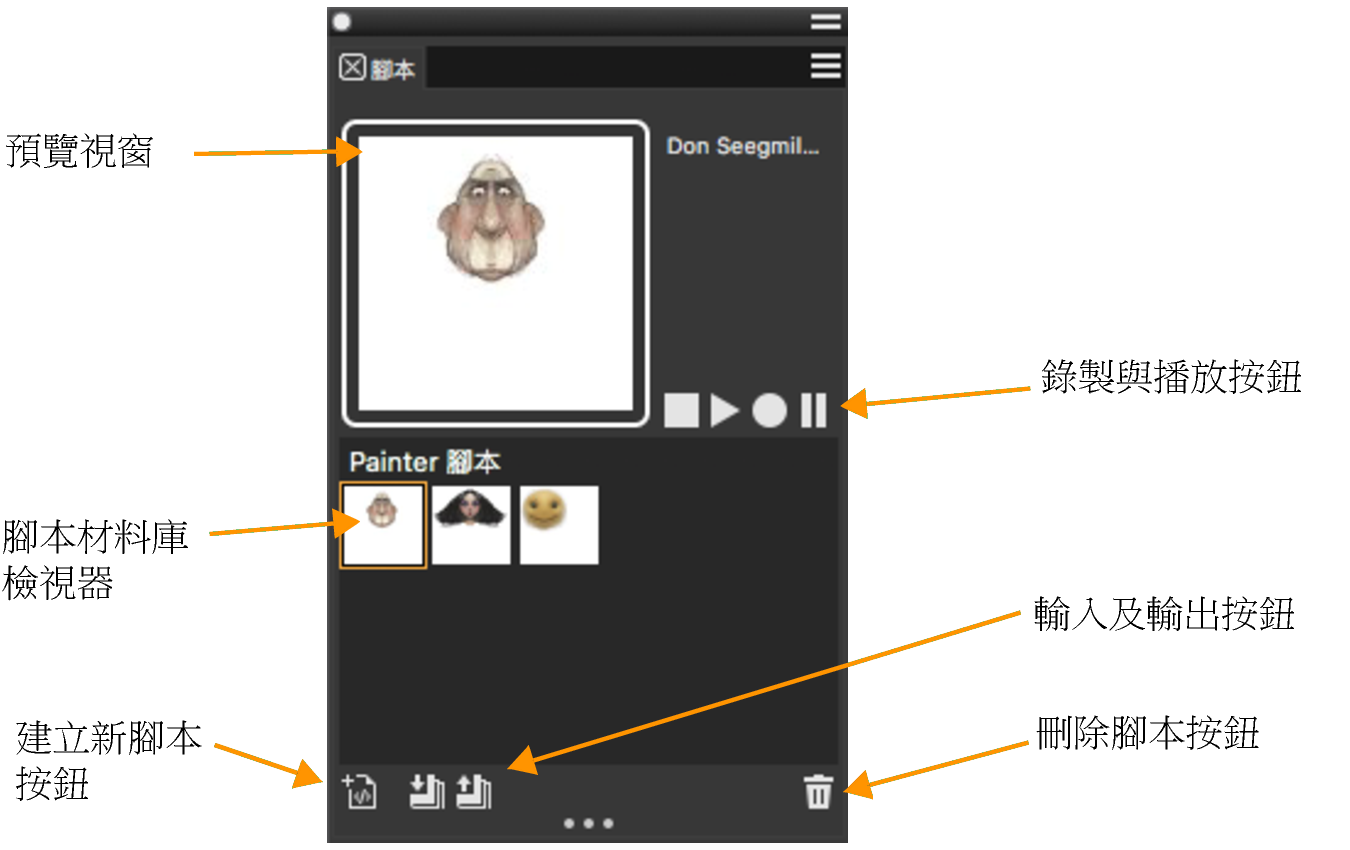Pause script playback
The image size is (1350, 850).
pyautogui.click(x=814, y=411)
